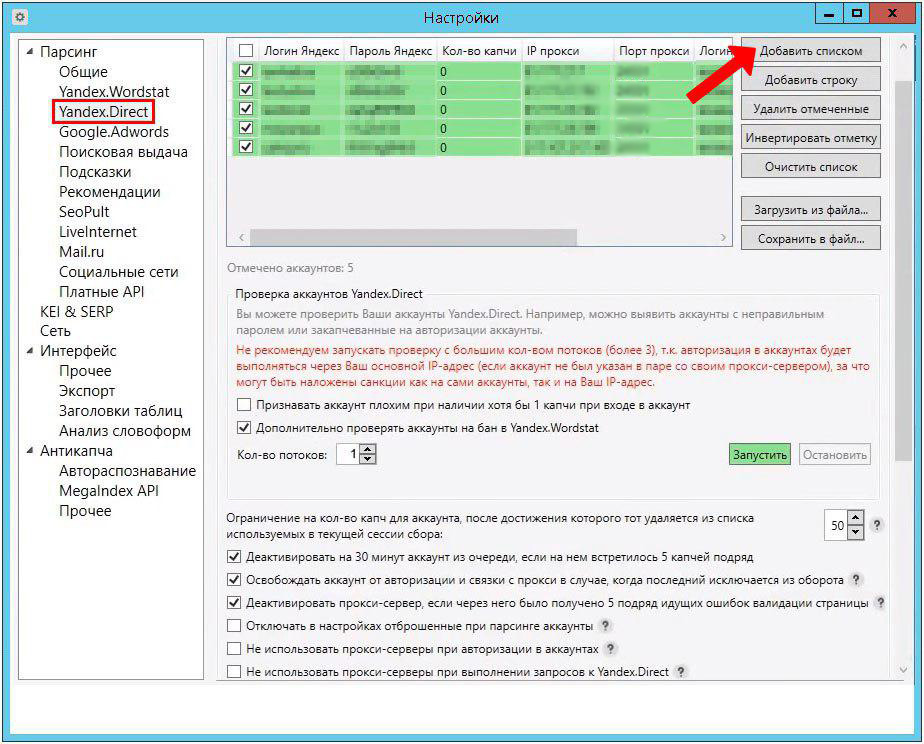
Task: Collapse the Парсинг tree section
Action: 30,52
